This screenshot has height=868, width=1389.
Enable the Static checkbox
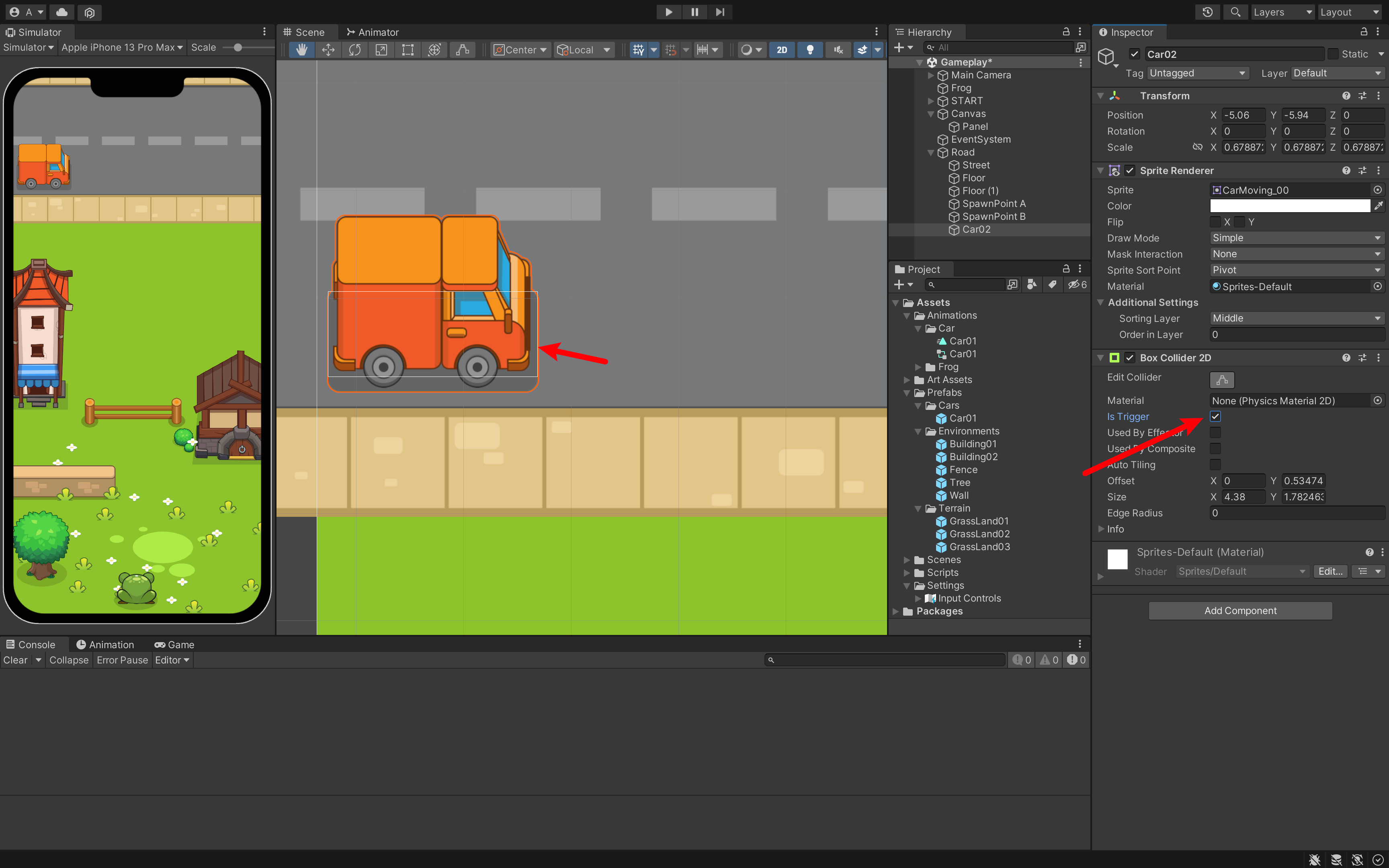[x=1333, y=54]
